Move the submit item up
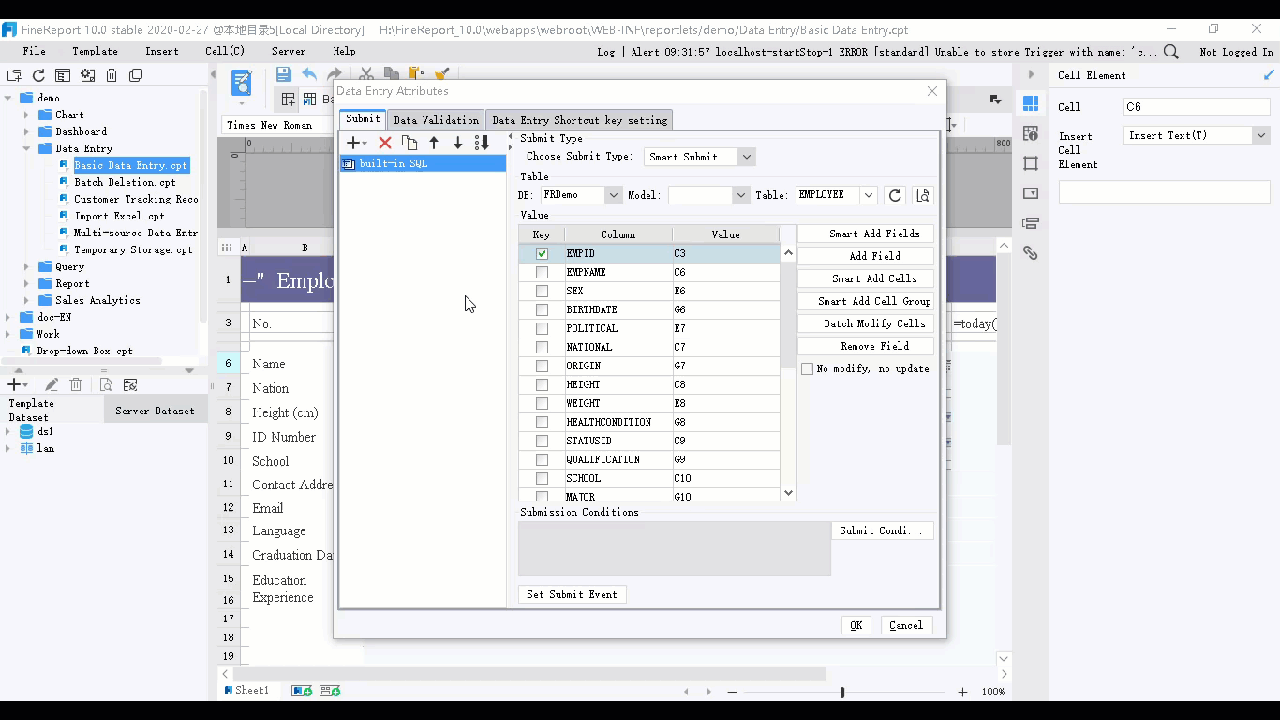 [x=434, y=143]
